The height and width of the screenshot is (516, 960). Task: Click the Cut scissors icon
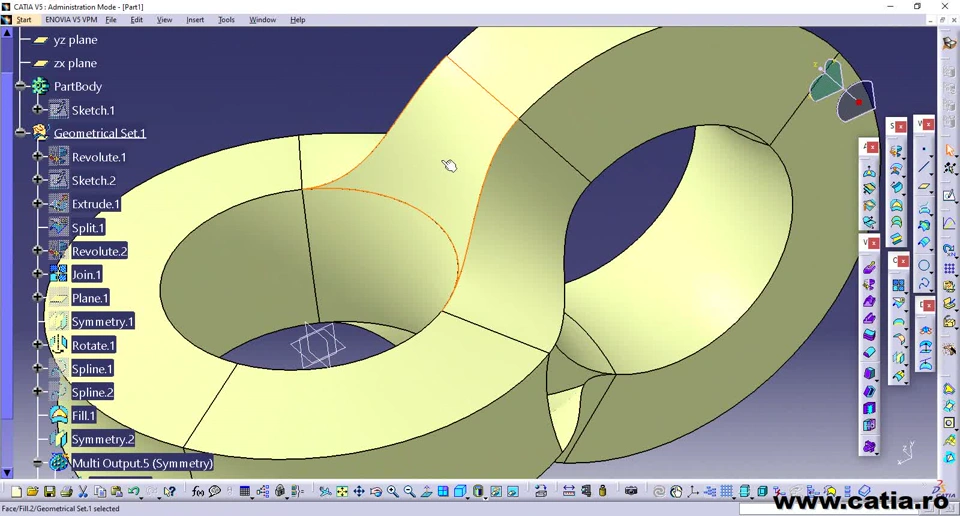coord(83,492)
